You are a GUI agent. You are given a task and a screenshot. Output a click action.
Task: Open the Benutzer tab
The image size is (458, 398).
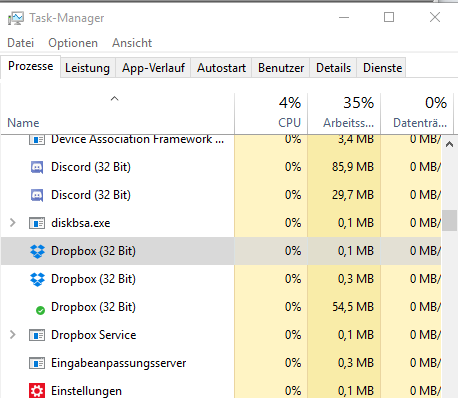point(281,68)
